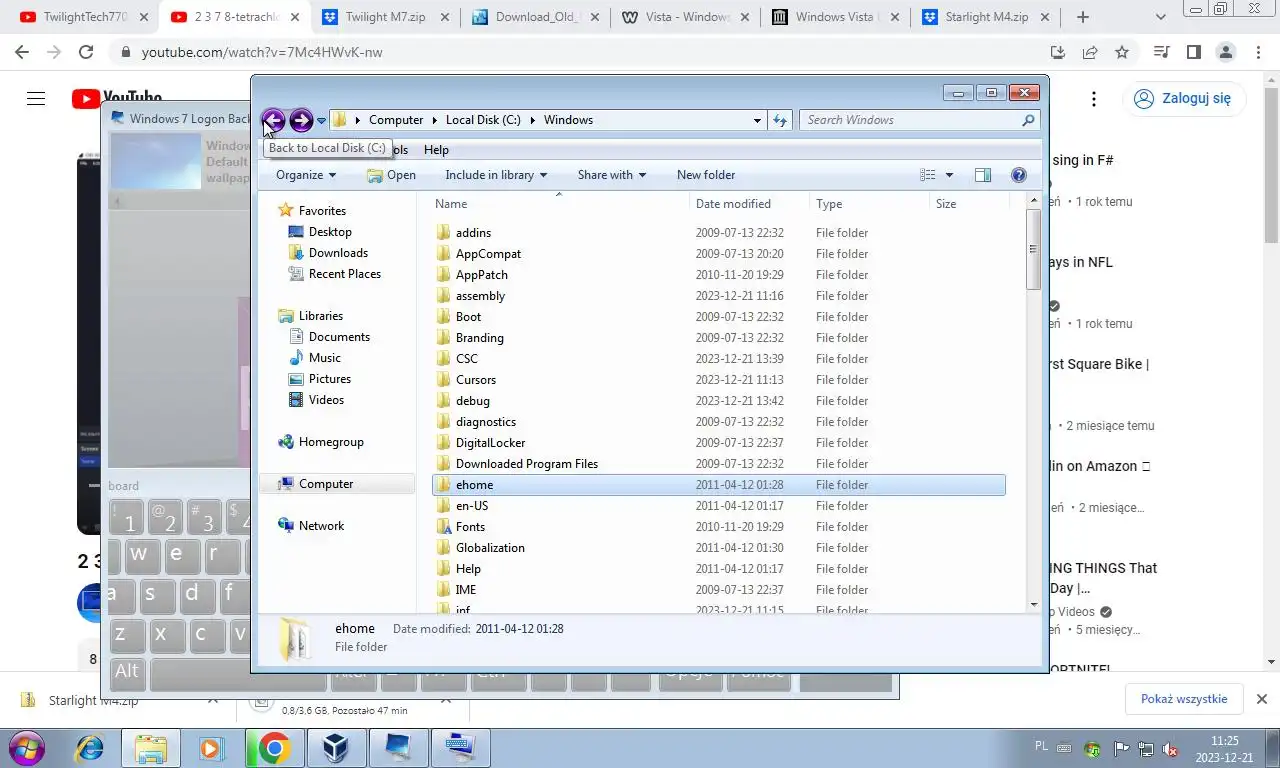Screen dimensions: 1280x768
Task: Select the Globalization folder row
Action: click(718, 548)
